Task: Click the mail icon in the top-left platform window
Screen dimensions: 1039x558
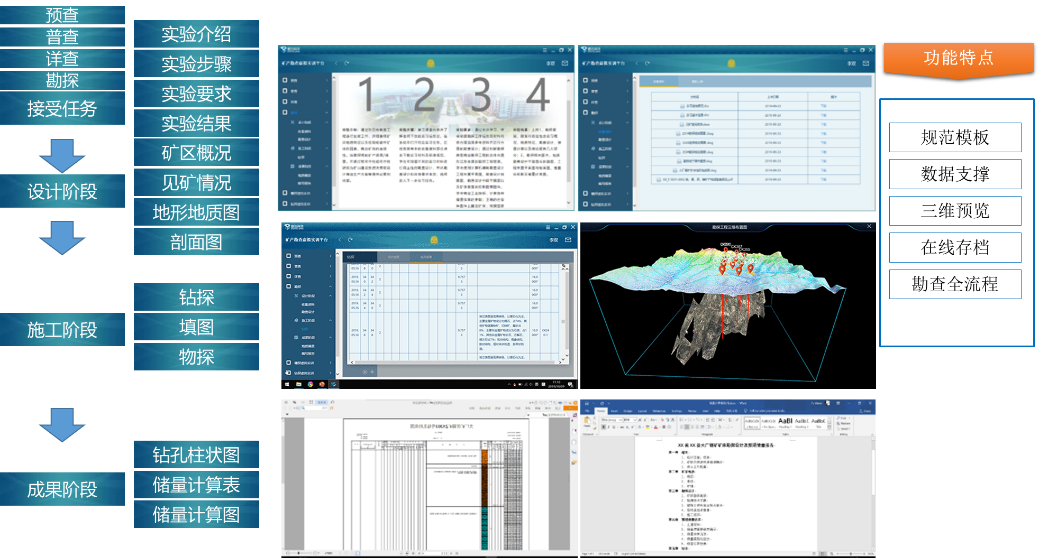Action: click(x=563, y=64)
